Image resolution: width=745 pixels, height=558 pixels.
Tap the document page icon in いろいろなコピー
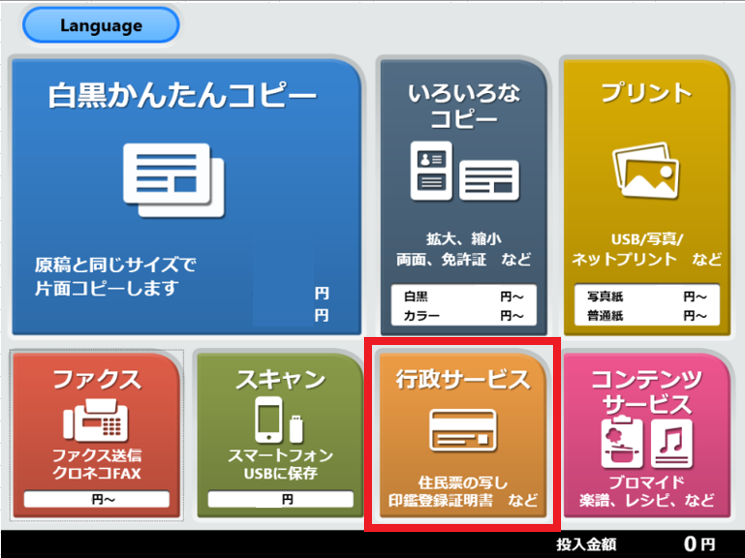pos(489,181)
